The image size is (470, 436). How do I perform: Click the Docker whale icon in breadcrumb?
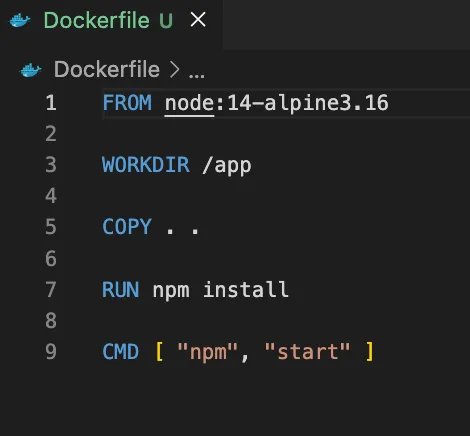coord(31,70)
